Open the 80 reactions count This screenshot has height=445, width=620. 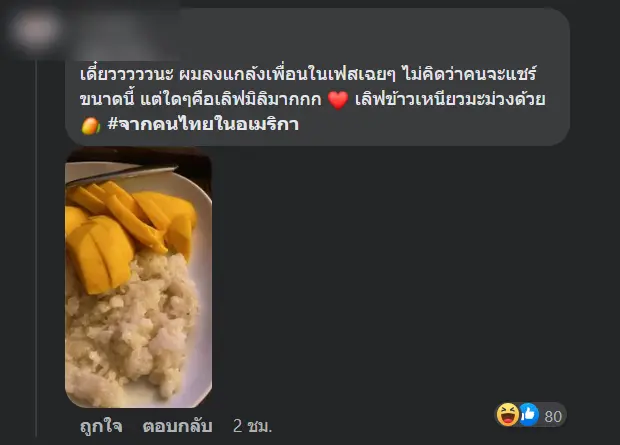(553, 417)
